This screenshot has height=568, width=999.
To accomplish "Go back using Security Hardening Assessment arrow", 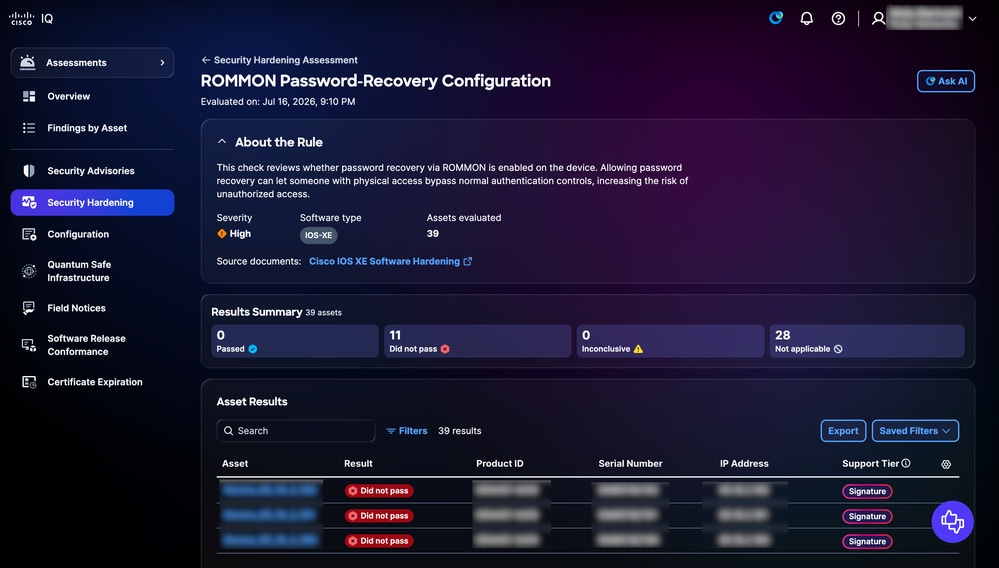I will coord(205,60).
